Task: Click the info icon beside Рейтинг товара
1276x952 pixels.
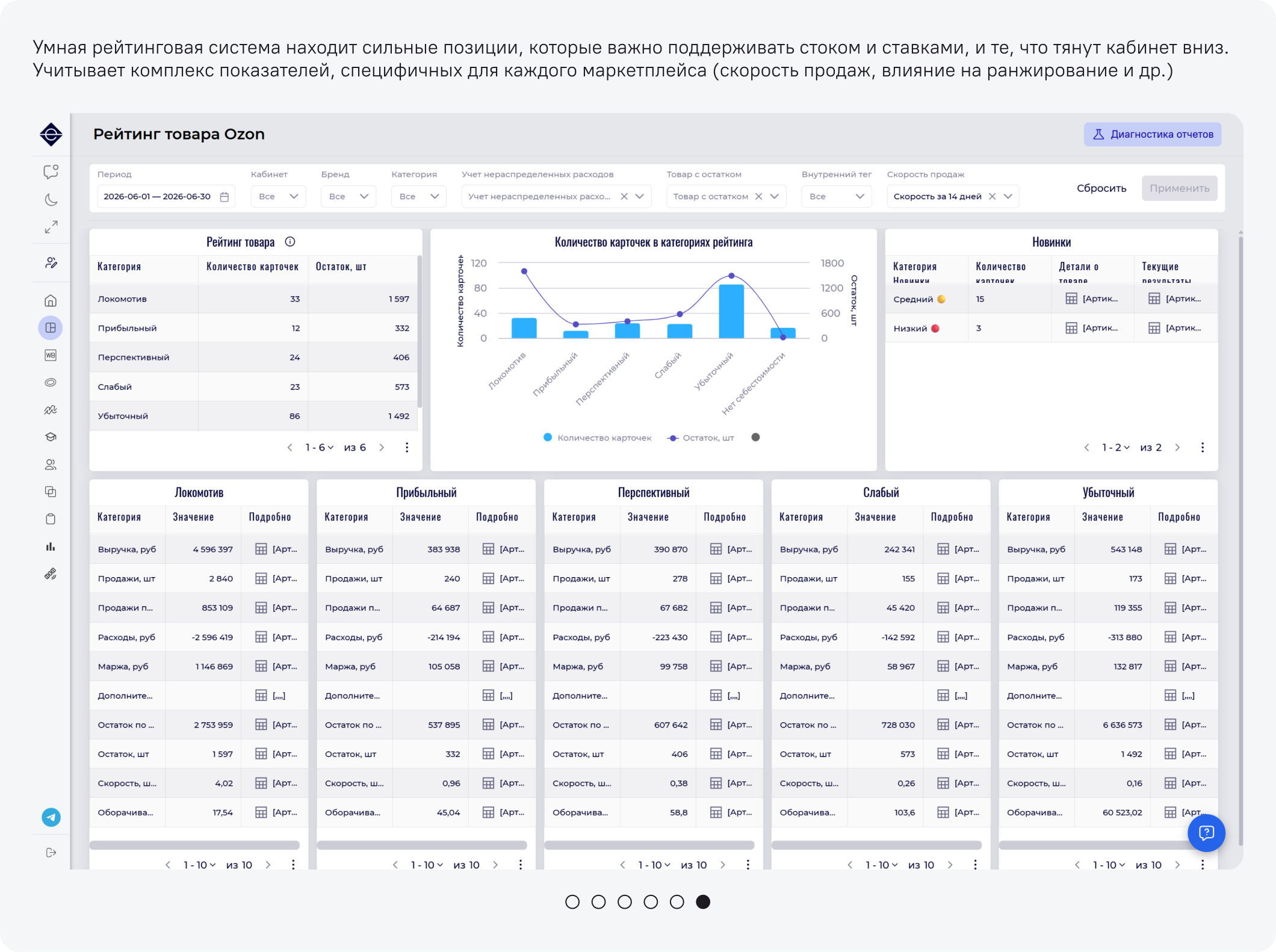Action: click(290, 242)
